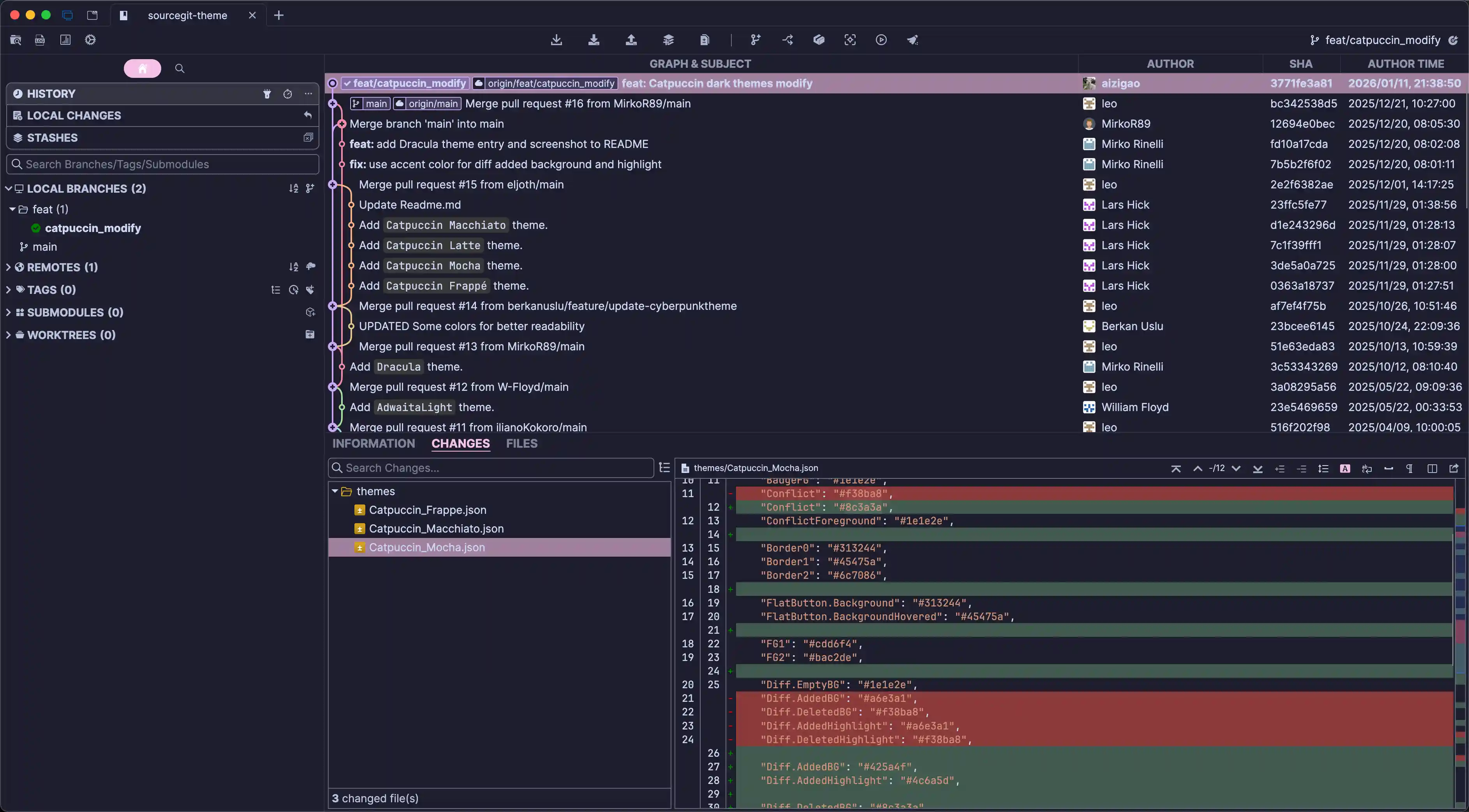Switch to the INFORMATION tab
1469x812 pixels.
(373, 443)
